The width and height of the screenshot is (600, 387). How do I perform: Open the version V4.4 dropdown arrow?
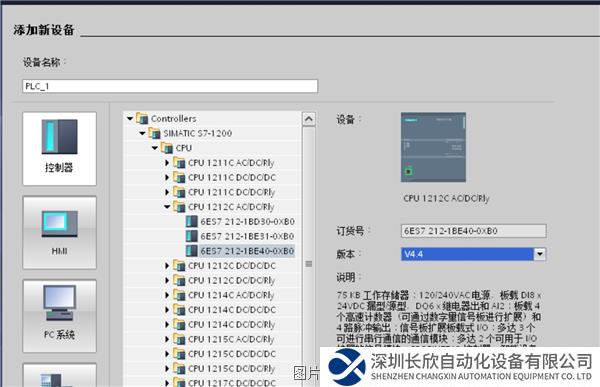pos(540,254)
